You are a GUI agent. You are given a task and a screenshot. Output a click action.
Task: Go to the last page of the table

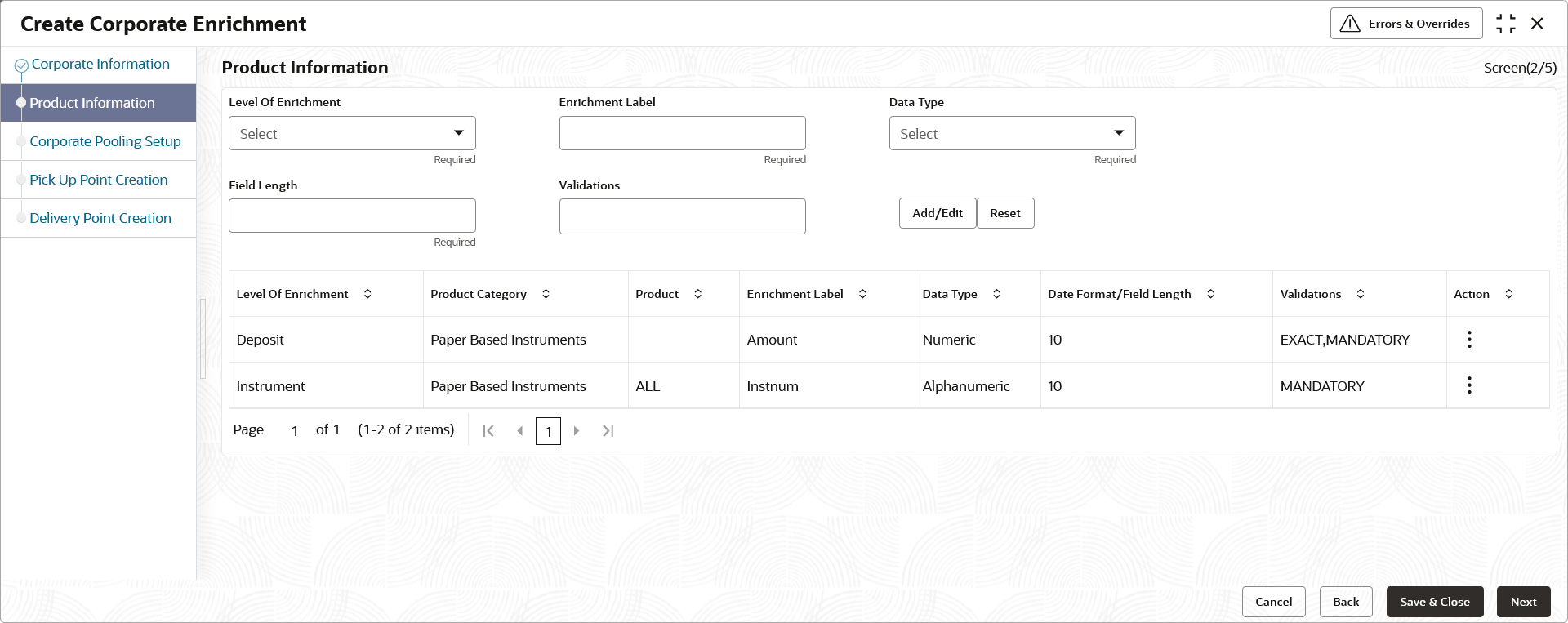[608, 431]
